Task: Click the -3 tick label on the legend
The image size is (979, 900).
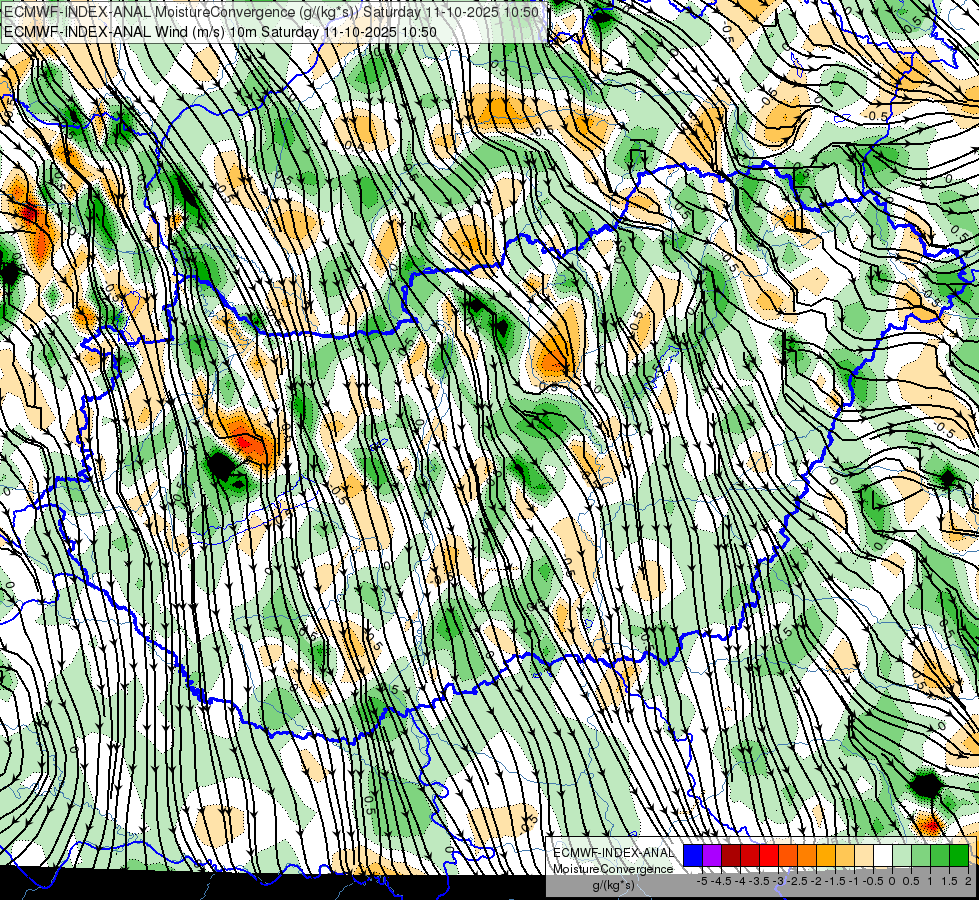Action: [x=779, y=881]
